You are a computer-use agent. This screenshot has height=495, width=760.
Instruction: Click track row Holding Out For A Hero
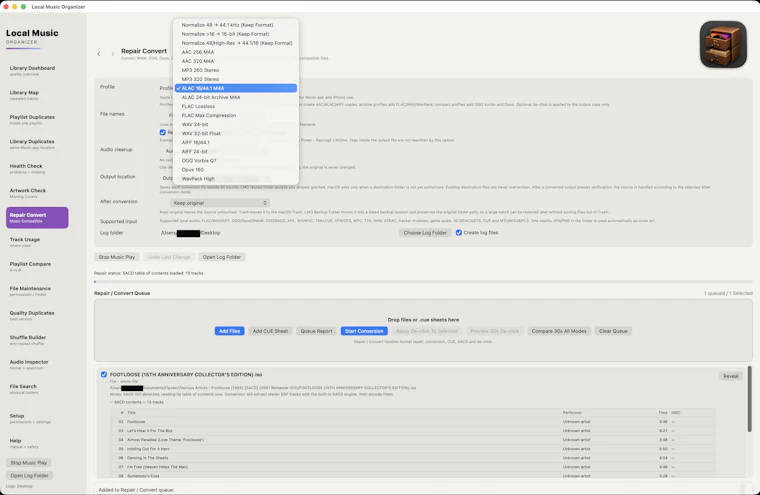(412, 449)
